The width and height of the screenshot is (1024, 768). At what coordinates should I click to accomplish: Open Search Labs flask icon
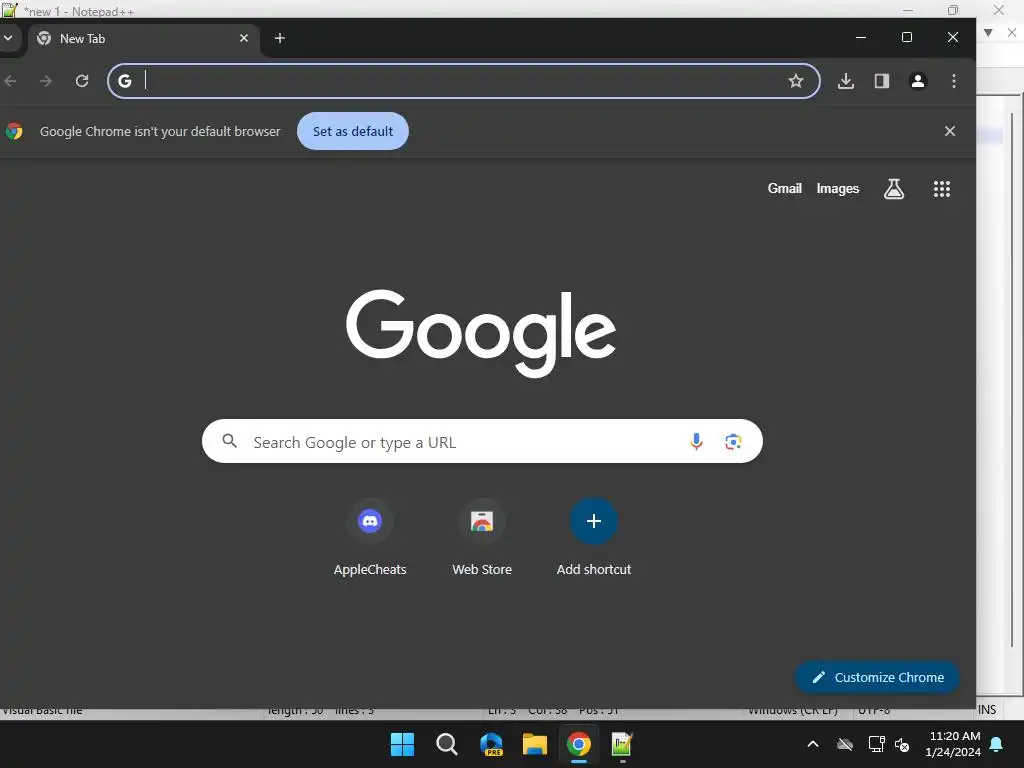[x=893, y=189]
